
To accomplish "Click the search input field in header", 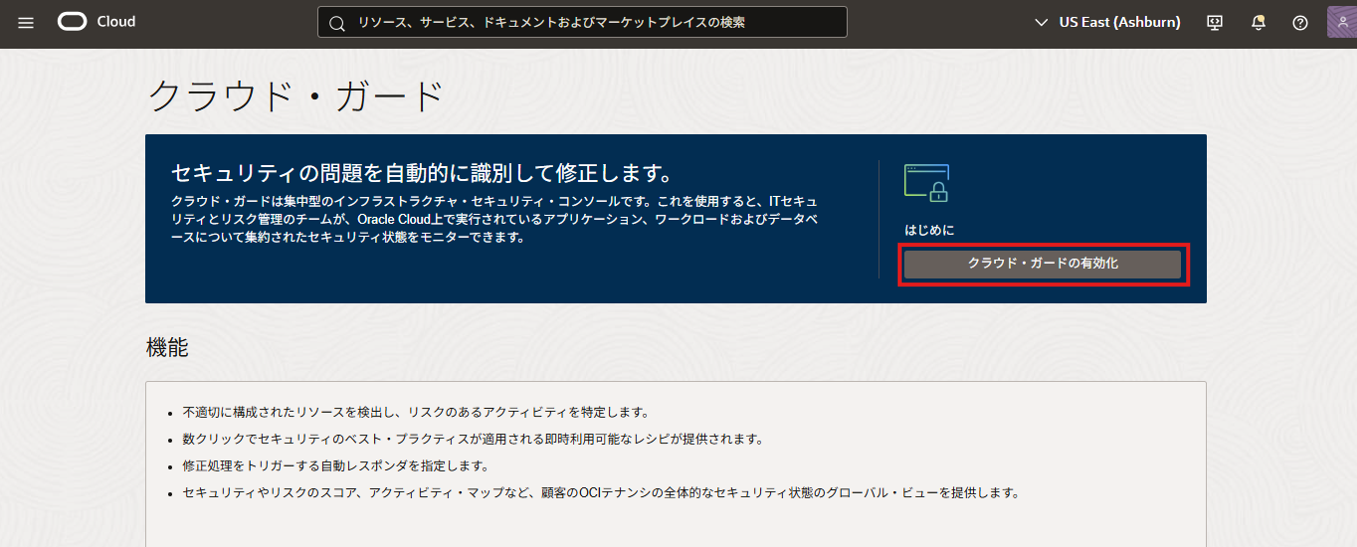I will 590,22.
